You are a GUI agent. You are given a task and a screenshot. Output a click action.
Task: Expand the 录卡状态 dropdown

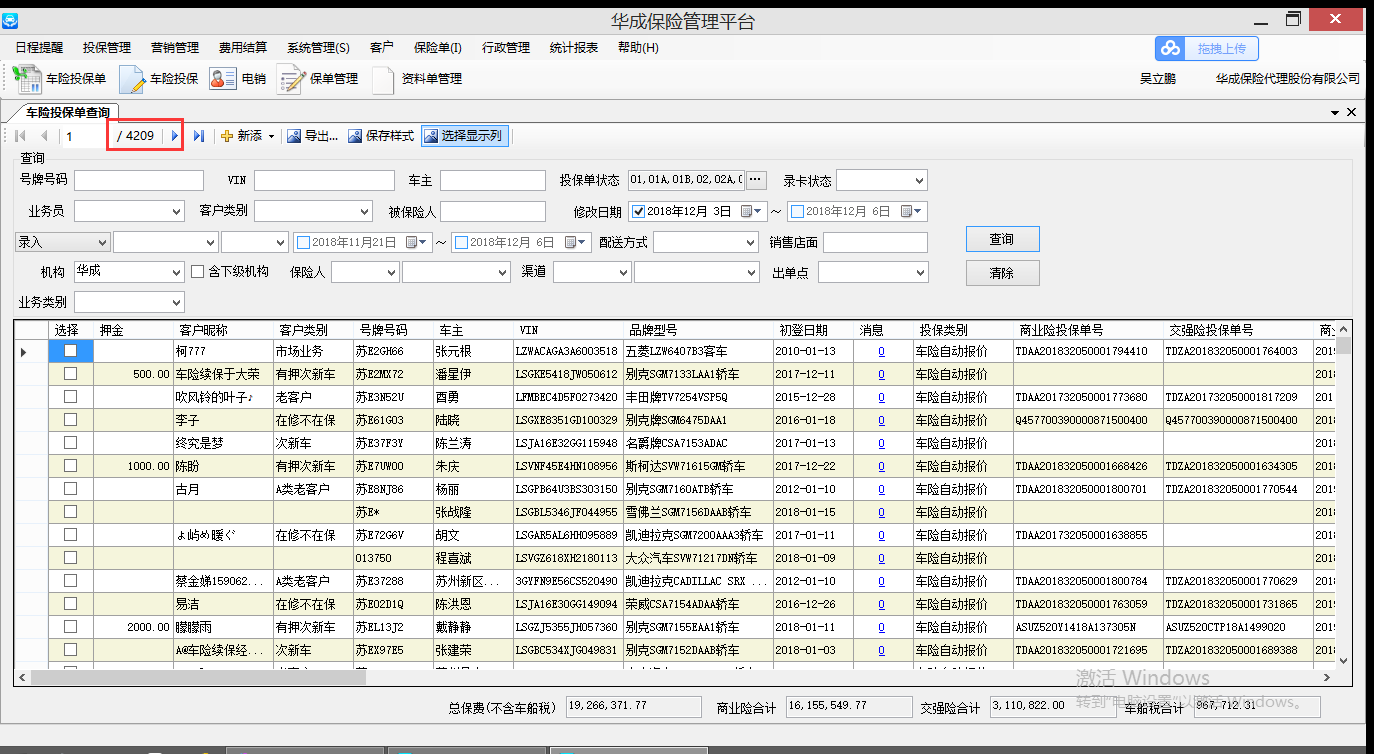coord(918,181)
